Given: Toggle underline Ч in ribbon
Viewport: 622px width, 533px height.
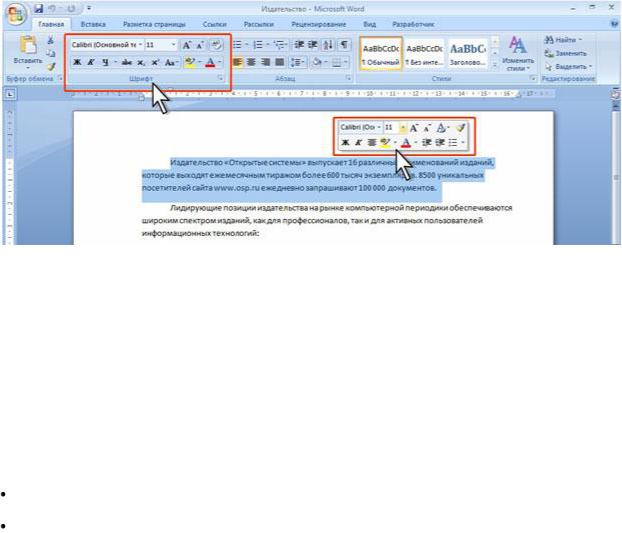Looking at the screenshot, I should click(x=105, y=62).
